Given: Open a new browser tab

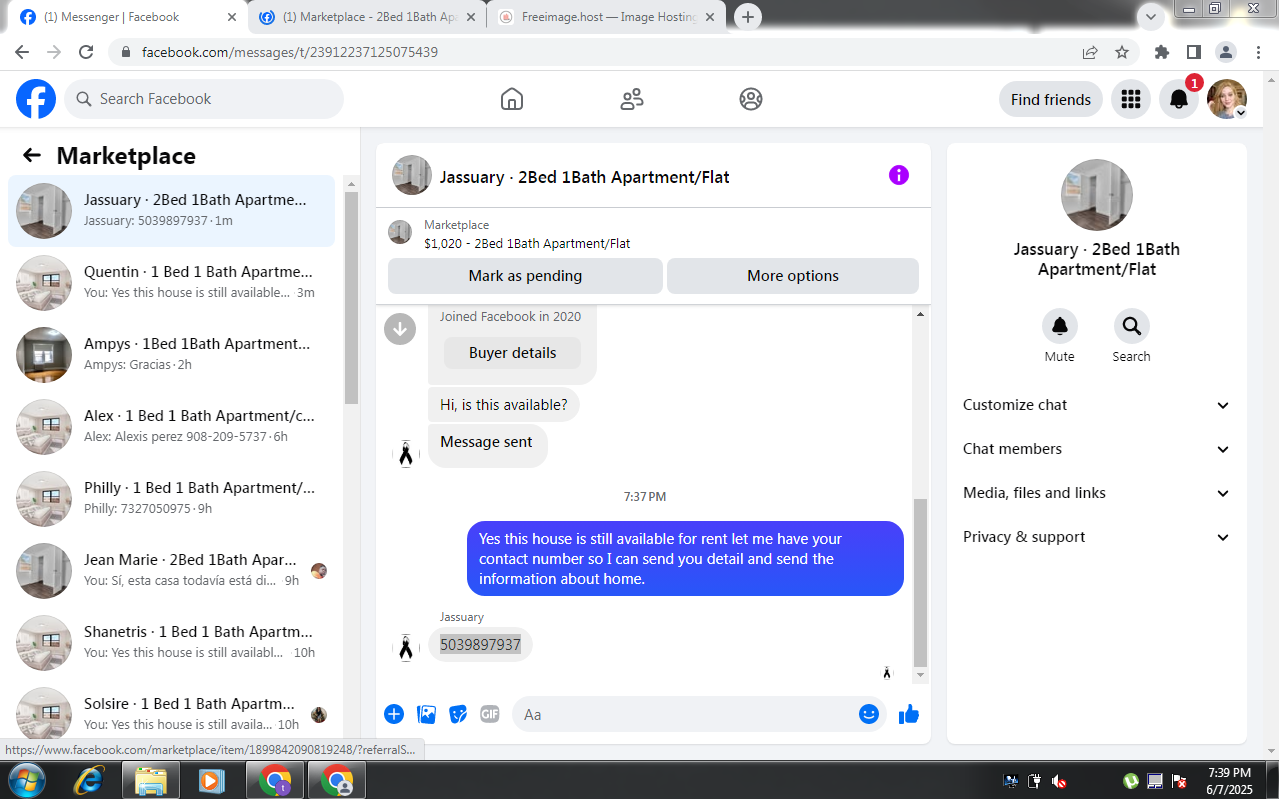Looking at the screenshot, I should tap(747, 17).
